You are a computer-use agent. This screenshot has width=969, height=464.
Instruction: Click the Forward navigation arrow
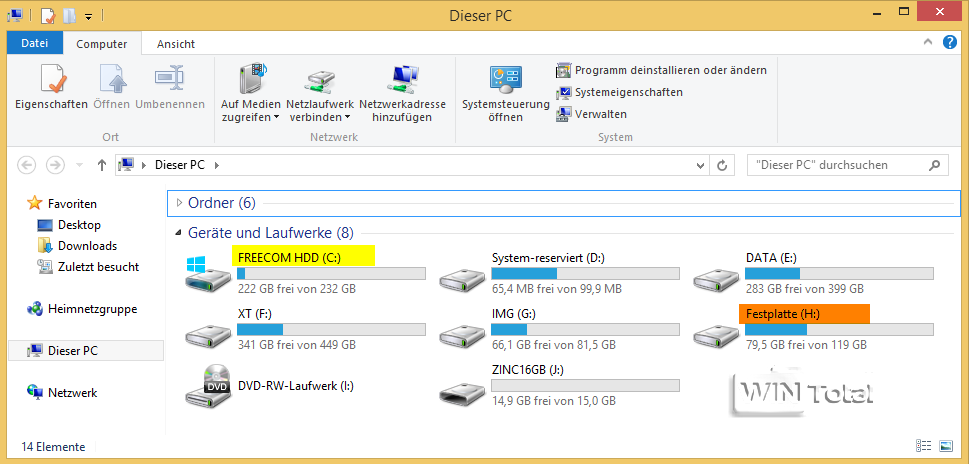(x=56, y=165)
